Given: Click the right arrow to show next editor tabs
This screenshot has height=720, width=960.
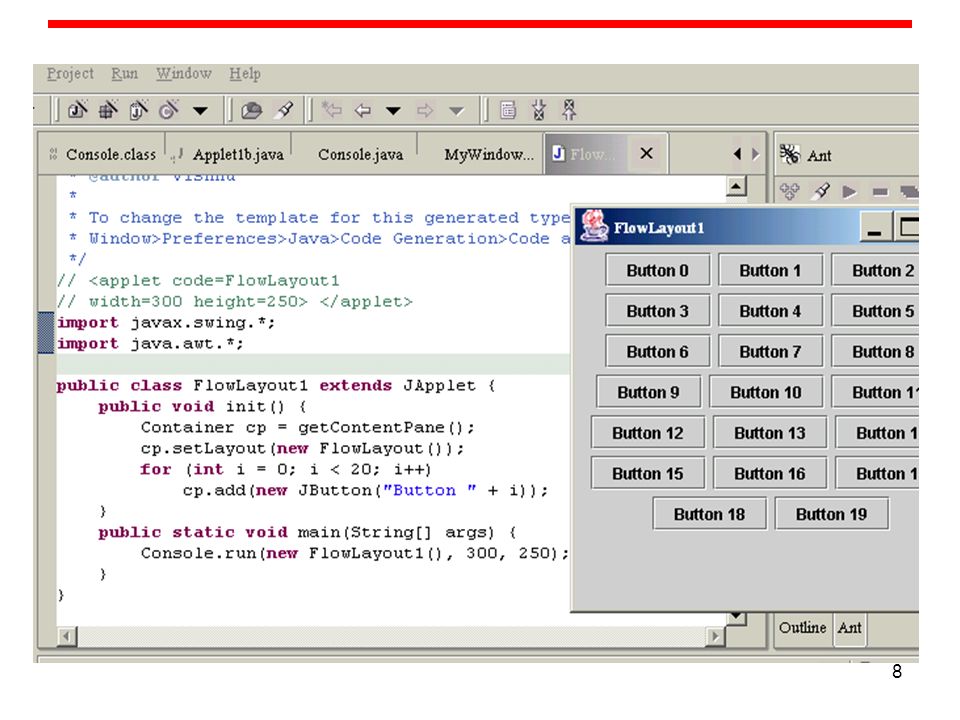Looking at the screenshot, I should click(x=756, y=154).
